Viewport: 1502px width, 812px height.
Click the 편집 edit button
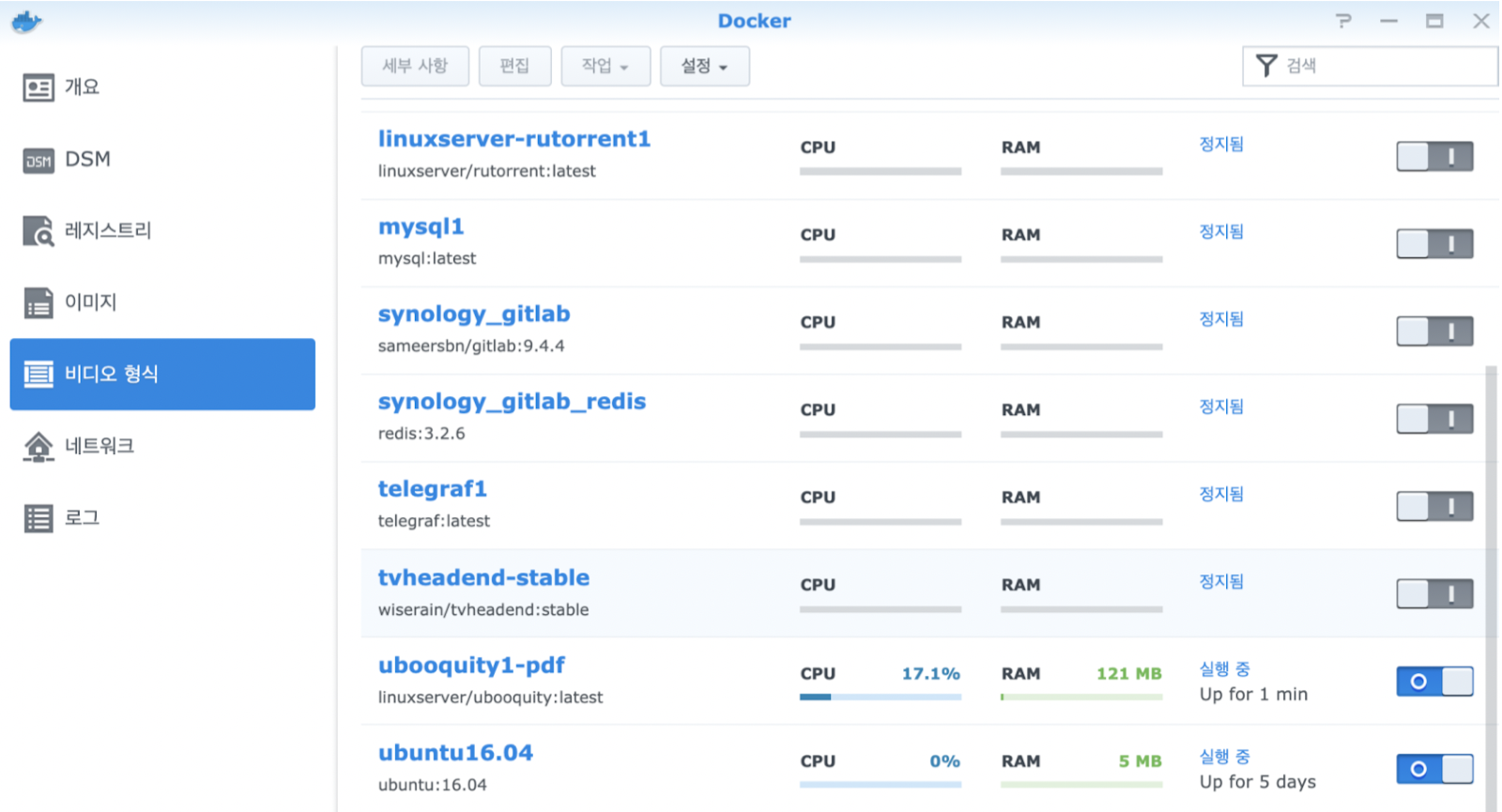pos(514,66)
